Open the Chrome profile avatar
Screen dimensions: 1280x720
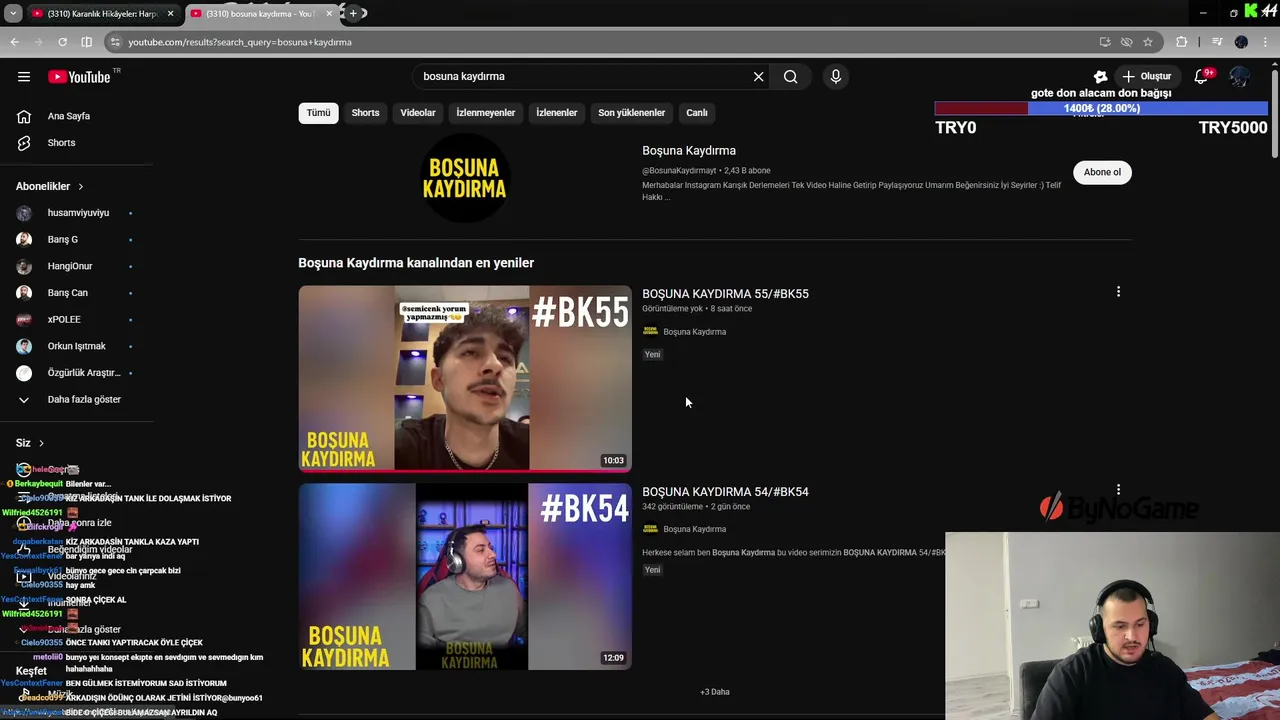click(x=1241, y=42)
